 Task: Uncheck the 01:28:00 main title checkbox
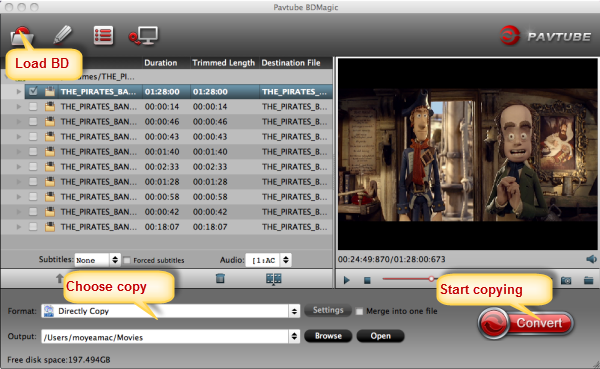click(x=33, y=91)
